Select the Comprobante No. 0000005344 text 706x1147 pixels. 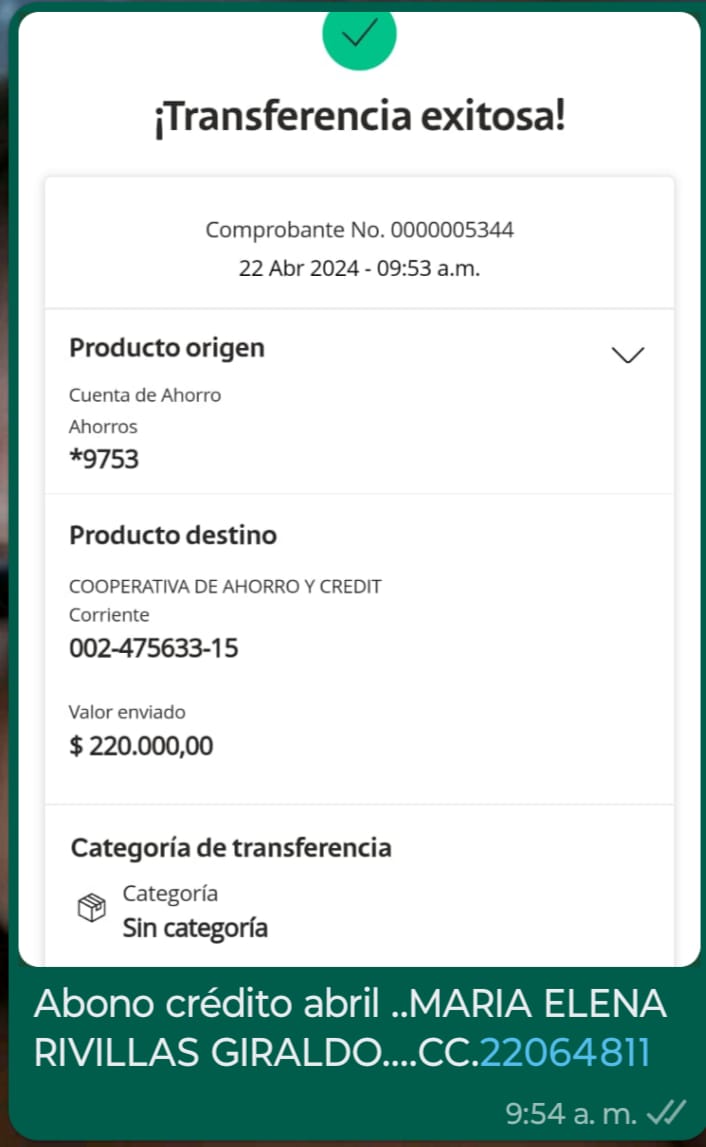[359, 230]
